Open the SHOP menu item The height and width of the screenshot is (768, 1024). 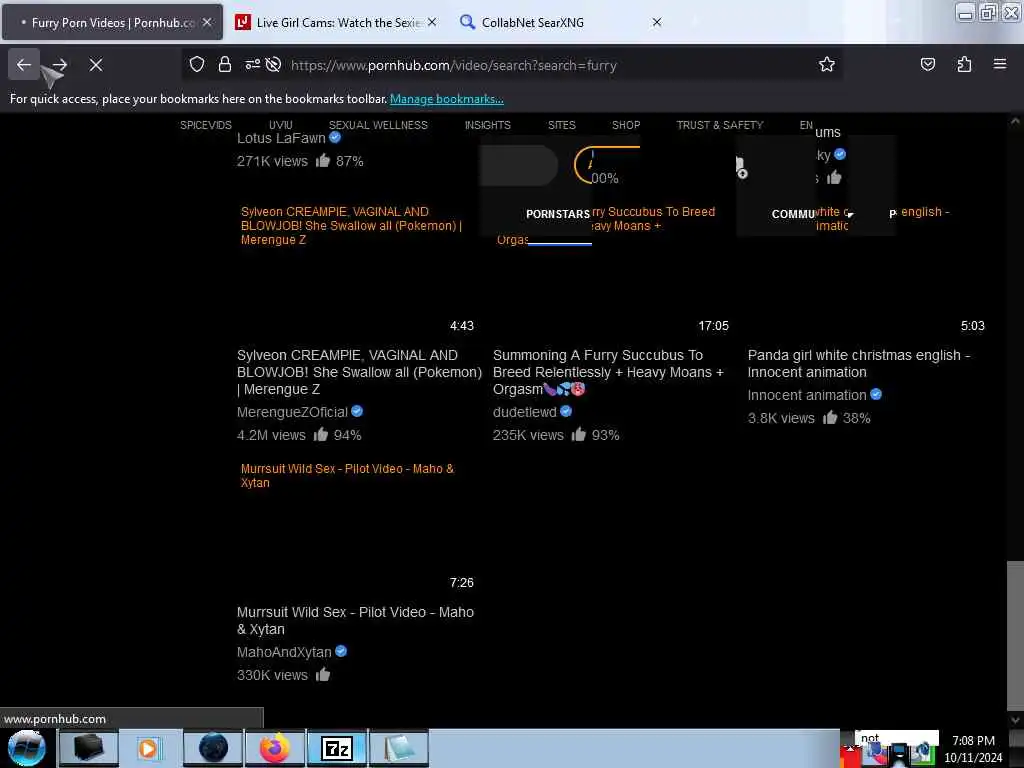[x=626, y=125]
